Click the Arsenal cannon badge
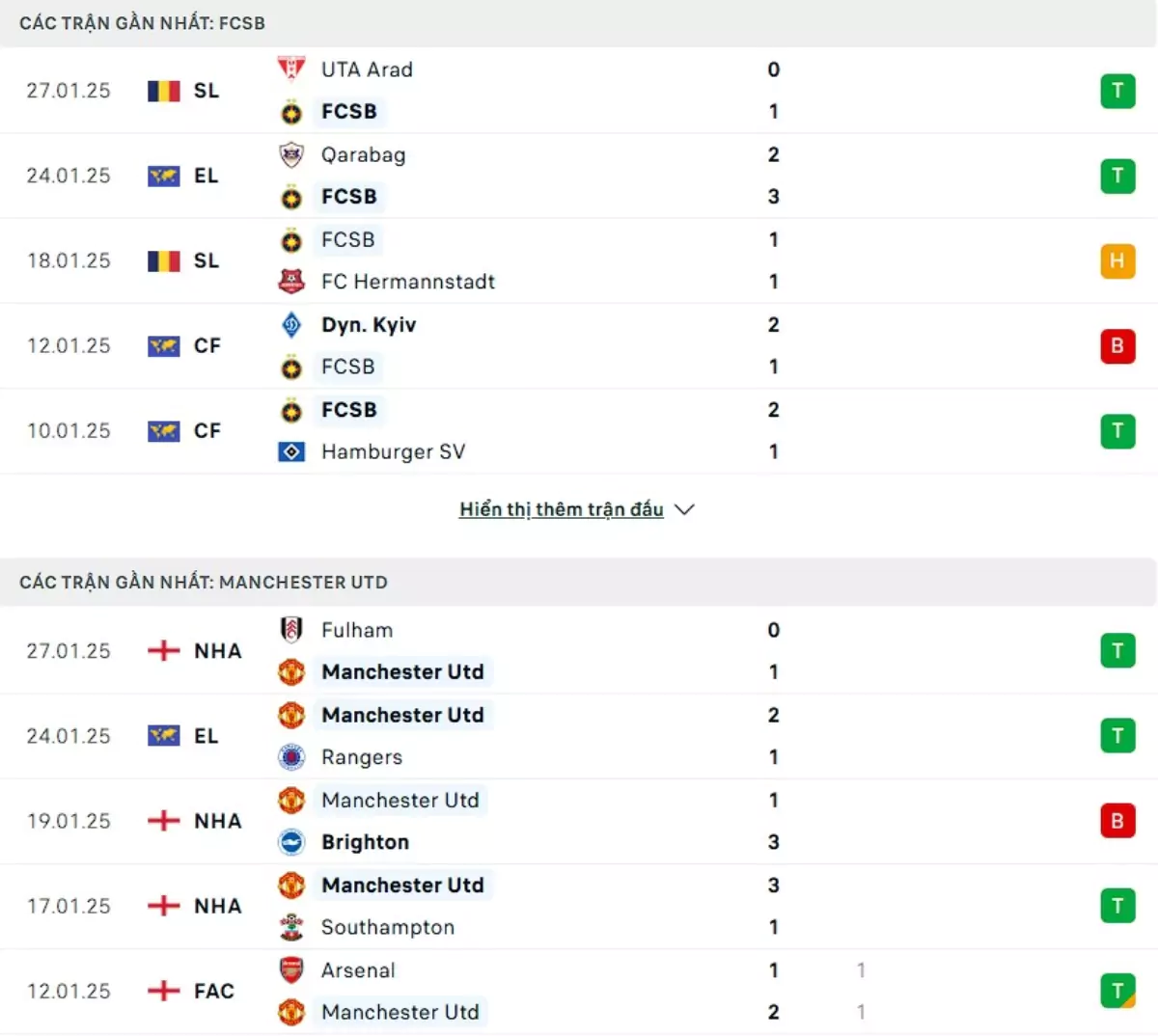Viewport: 1158px width, 1036px height. coord(291,969)
